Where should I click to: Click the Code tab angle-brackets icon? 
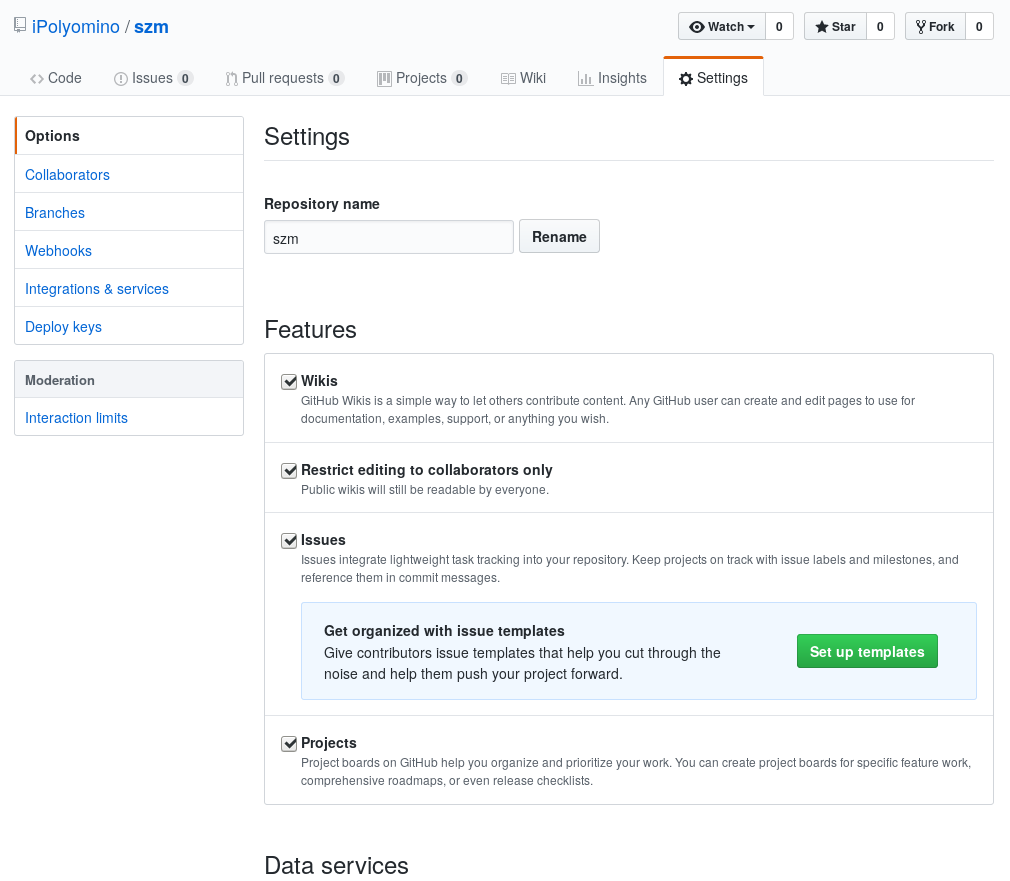(x=37, y=79)
